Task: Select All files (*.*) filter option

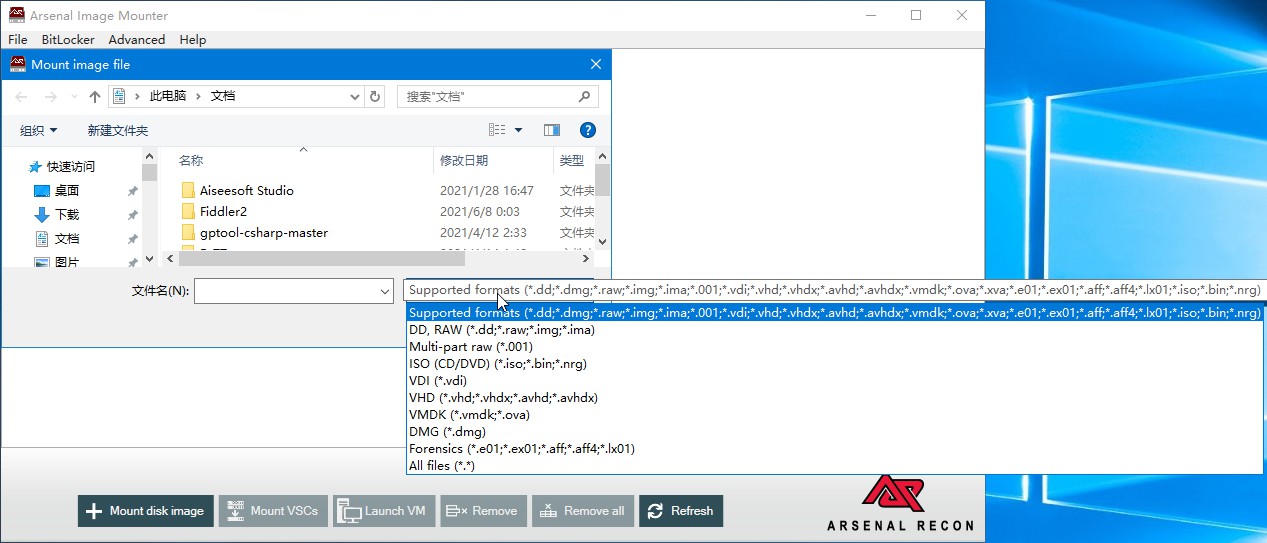Action: point(442,465)
